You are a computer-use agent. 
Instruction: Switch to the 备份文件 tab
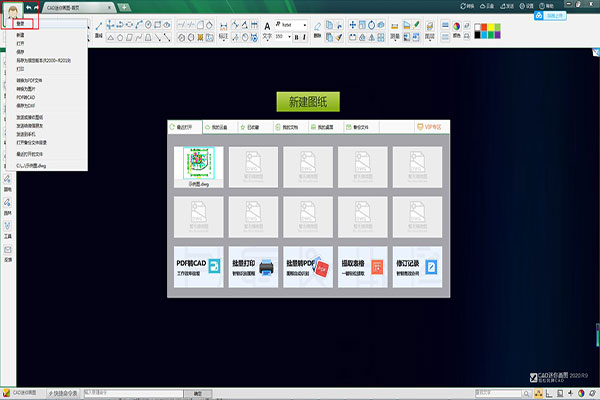coord(361,127)
